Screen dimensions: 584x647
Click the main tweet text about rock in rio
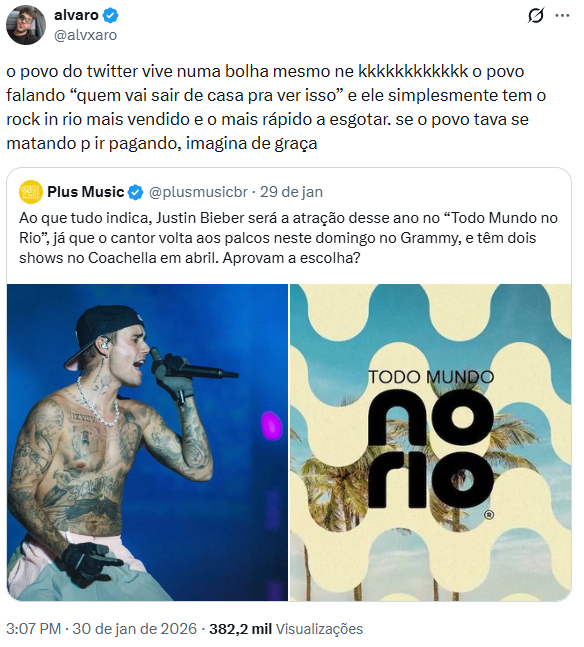click(276, 107)
